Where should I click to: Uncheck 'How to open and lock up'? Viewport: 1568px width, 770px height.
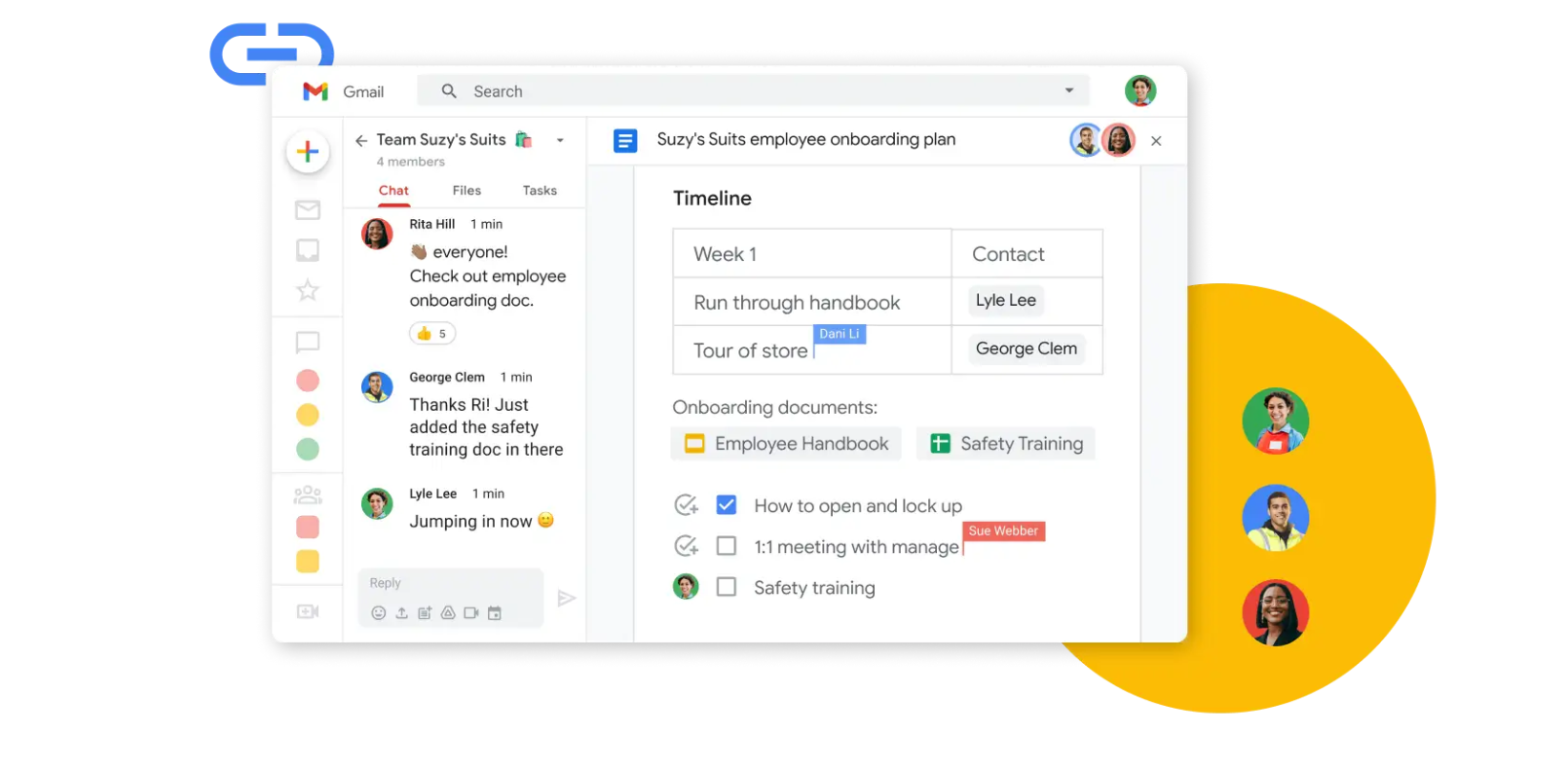tap(726, 505)
